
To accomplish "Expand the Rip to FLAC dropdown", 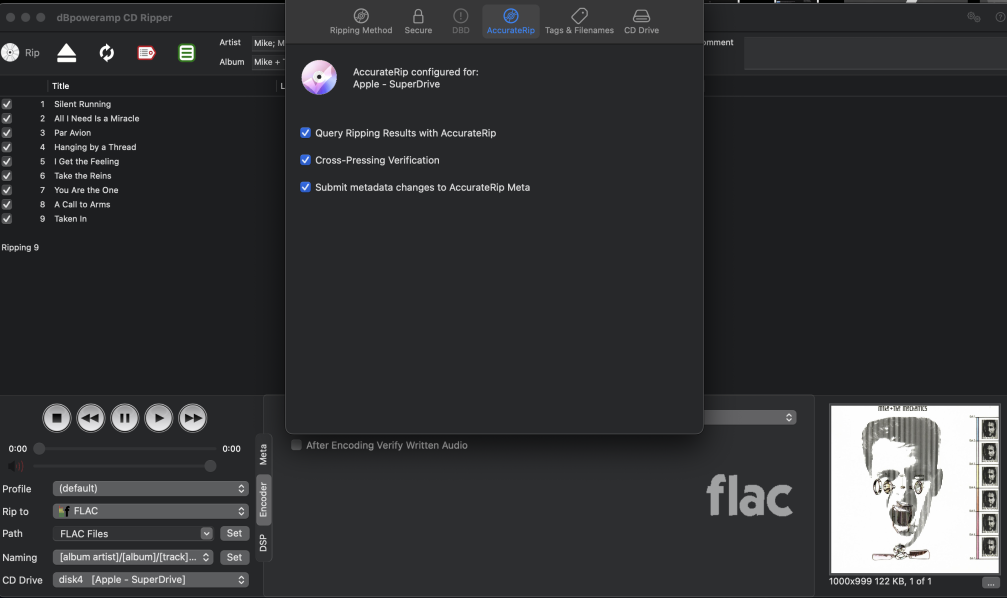I will [150, 511].
